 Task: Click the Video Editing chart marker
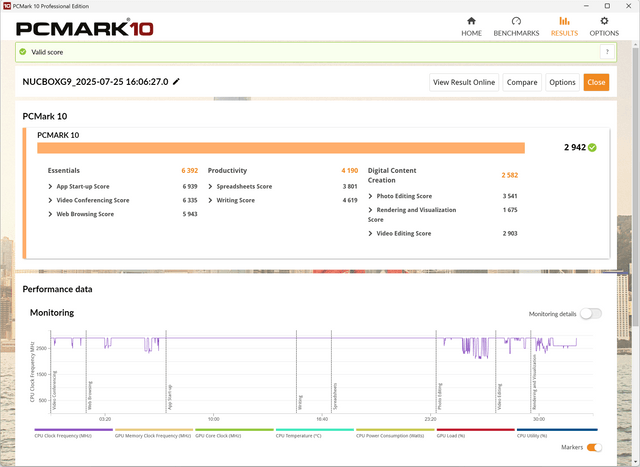tap(500, 397)
